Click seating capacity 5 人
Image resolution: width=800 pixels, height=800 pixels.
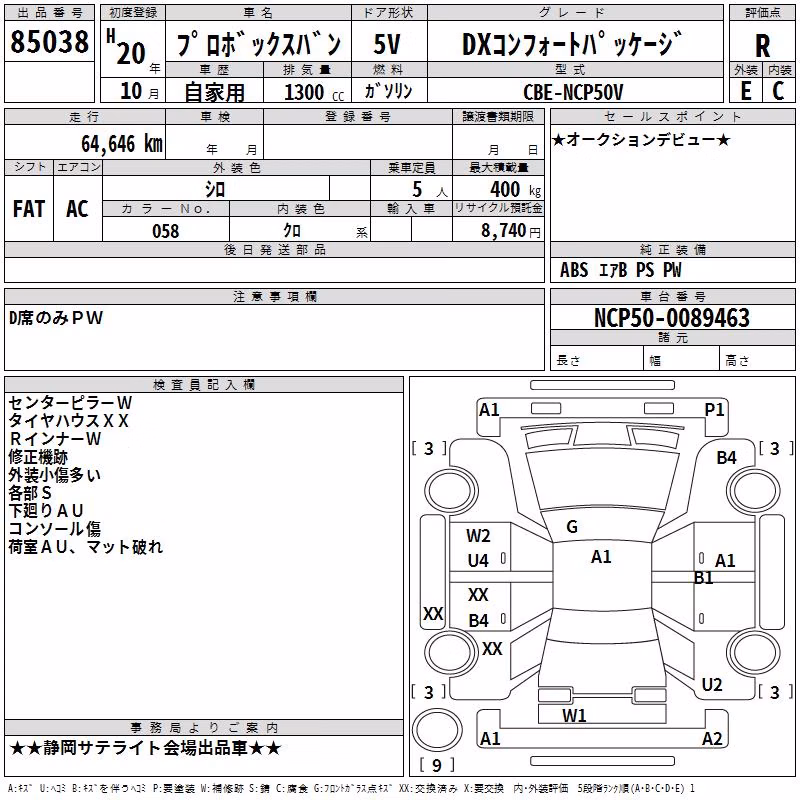(x=430, y=190)
